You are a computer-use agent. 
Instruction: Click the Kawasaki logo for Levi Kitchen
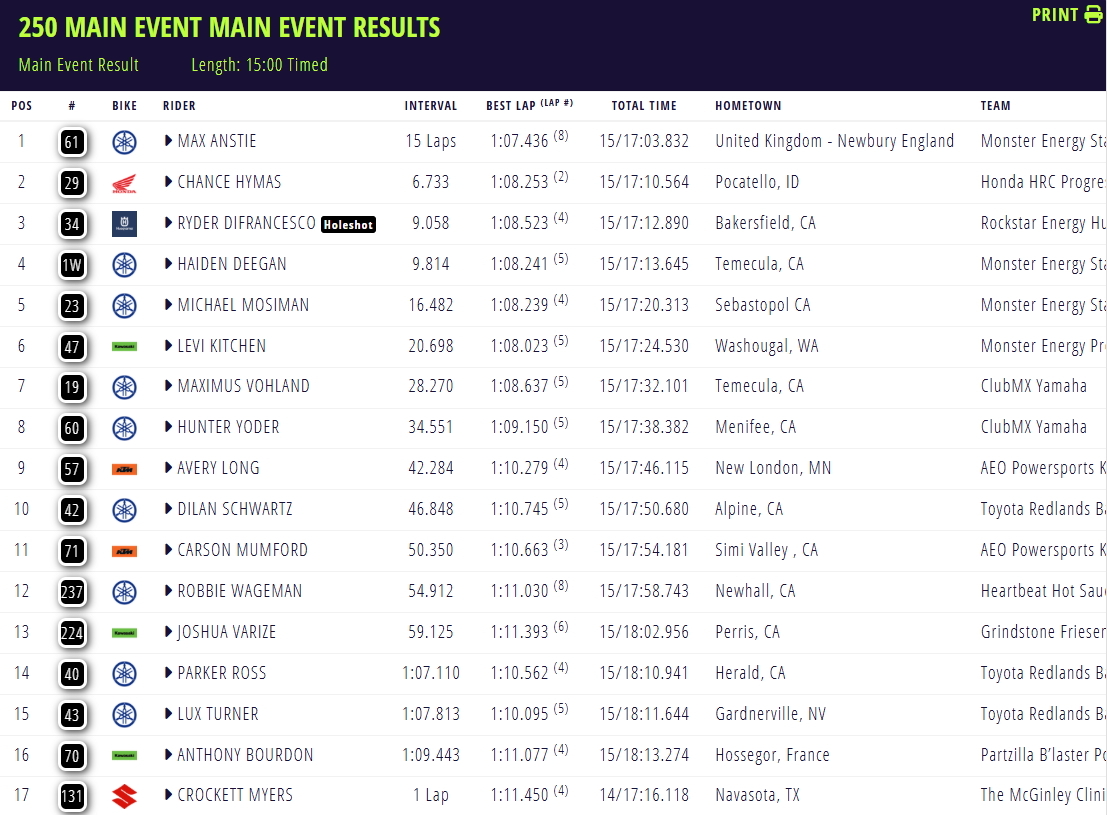click(124, 346)
